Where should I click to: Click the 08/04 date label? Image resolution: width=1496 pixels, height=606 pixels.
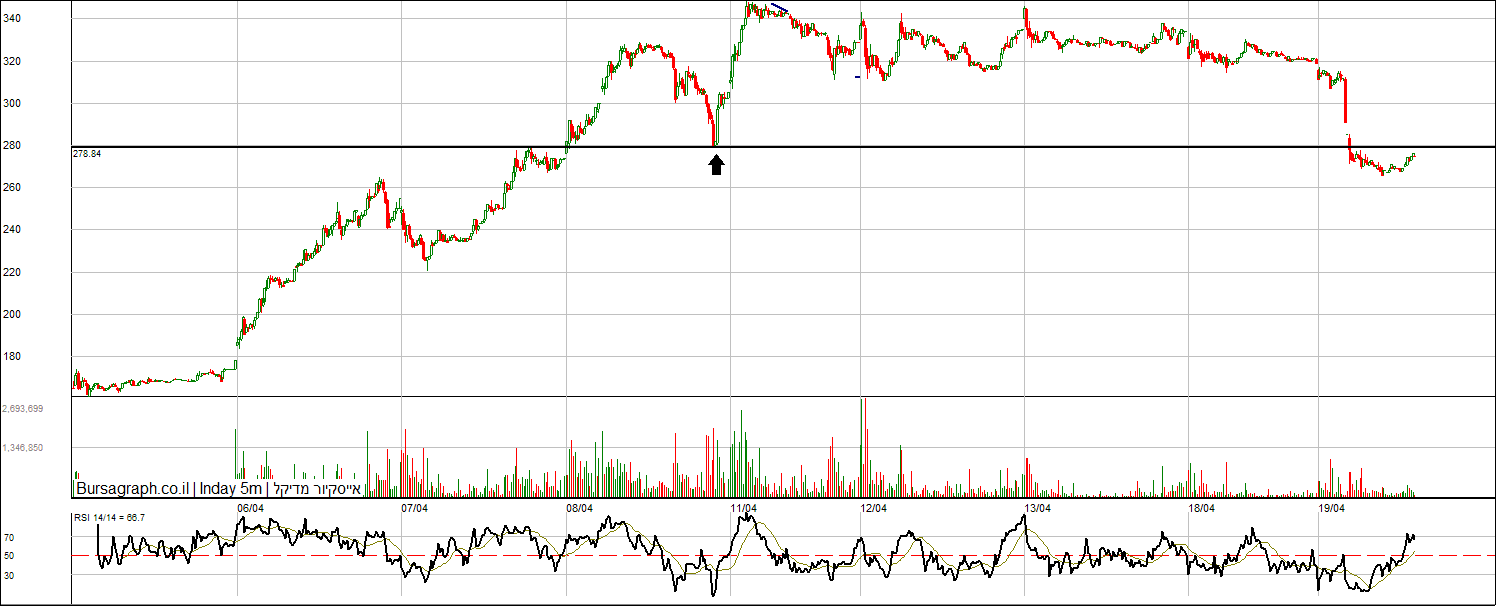tap(580, 508)
